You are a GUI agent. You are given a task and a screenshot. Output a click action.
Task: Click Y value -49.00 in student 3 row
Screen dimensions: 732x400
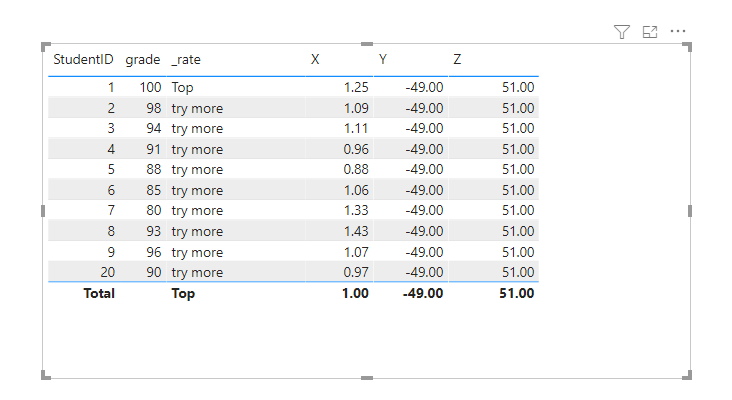pyautogui.click(x=424, y=128)
